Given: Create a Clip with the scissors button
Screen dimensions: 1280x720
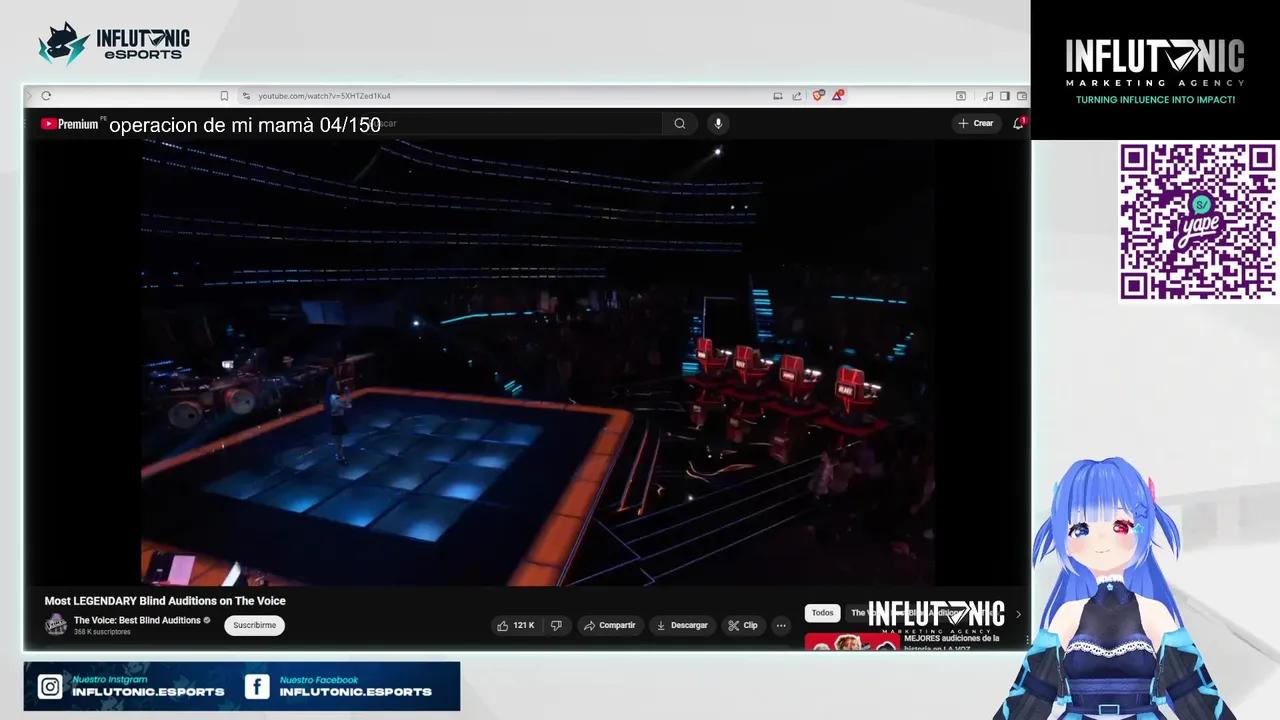Looking at the screenshot, I should pyautogui.click(x=743, y=625).
